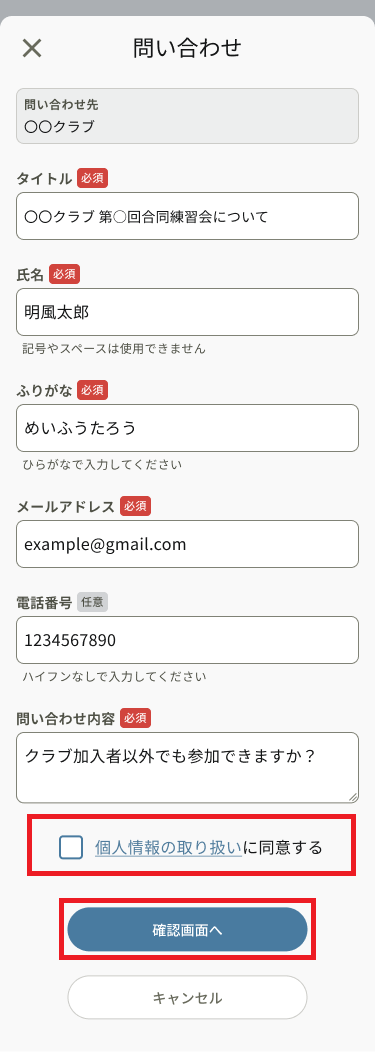This screenshot has height=1052, width=375.
Task: Open the 個人情報の取り扱い link
Action: click(x=168, y=847)
